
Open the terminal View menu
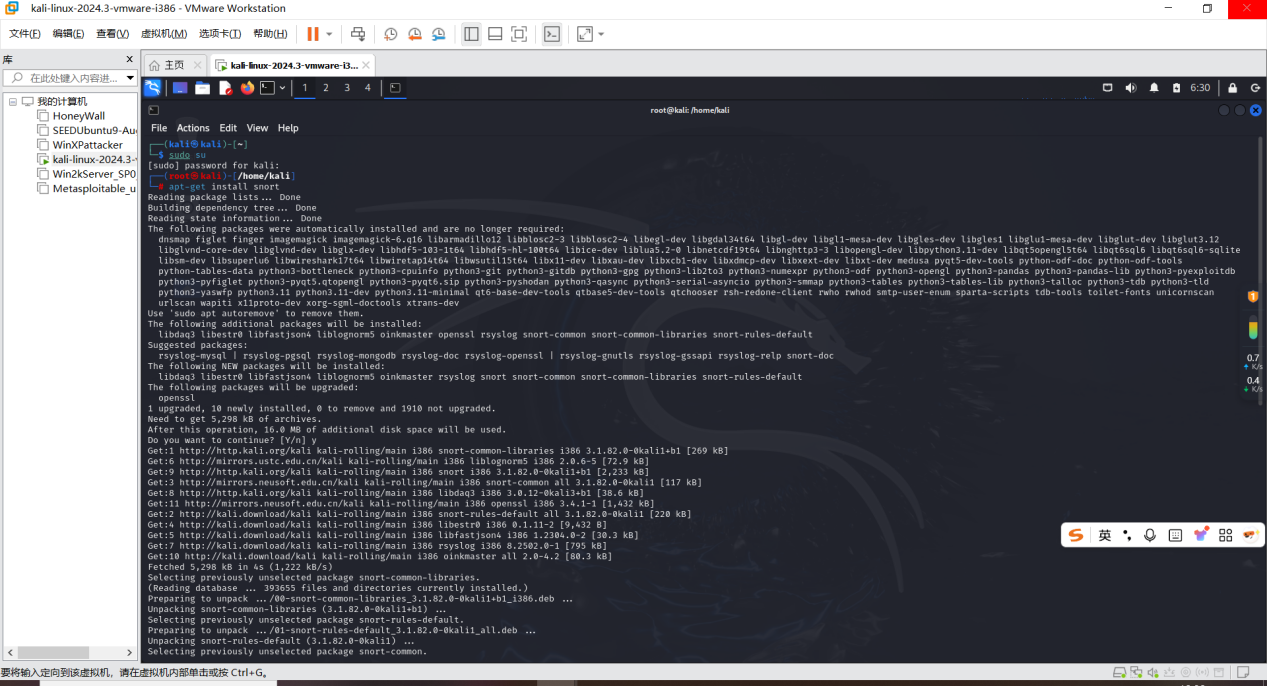tap(257, 128)
